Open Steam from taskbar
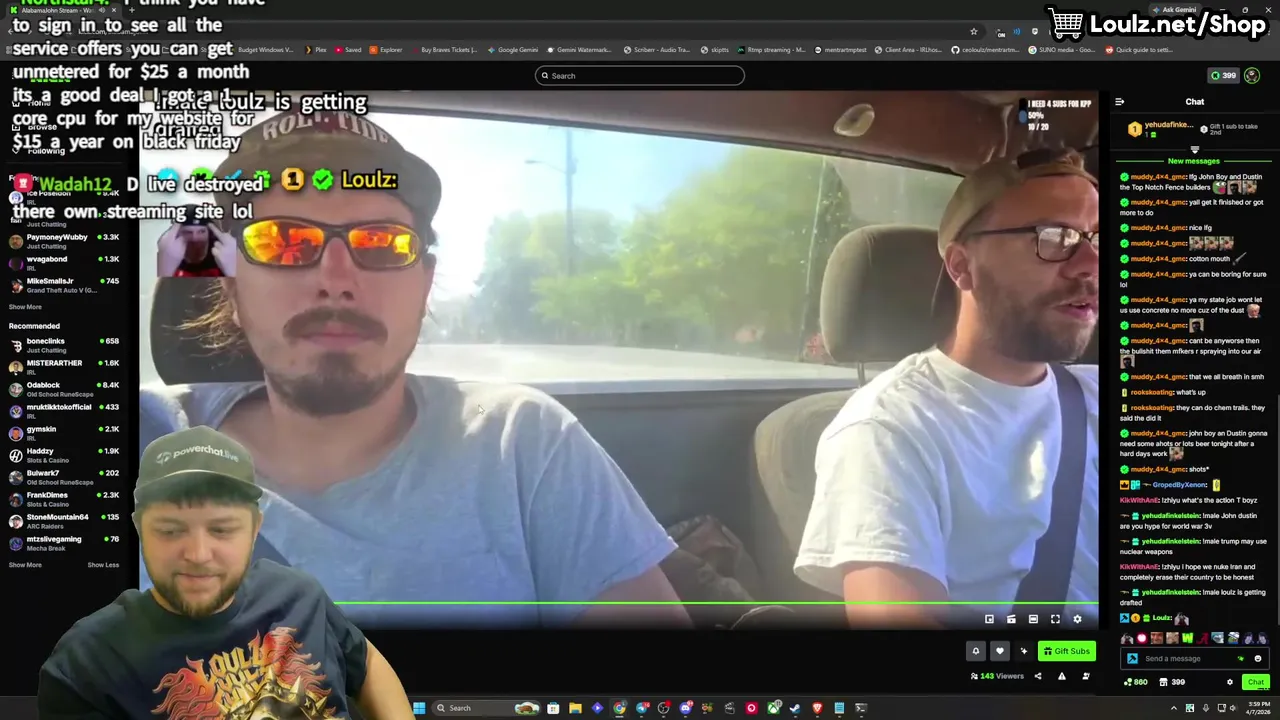Viewport: 1280px width, 720px height. (795, 708)
